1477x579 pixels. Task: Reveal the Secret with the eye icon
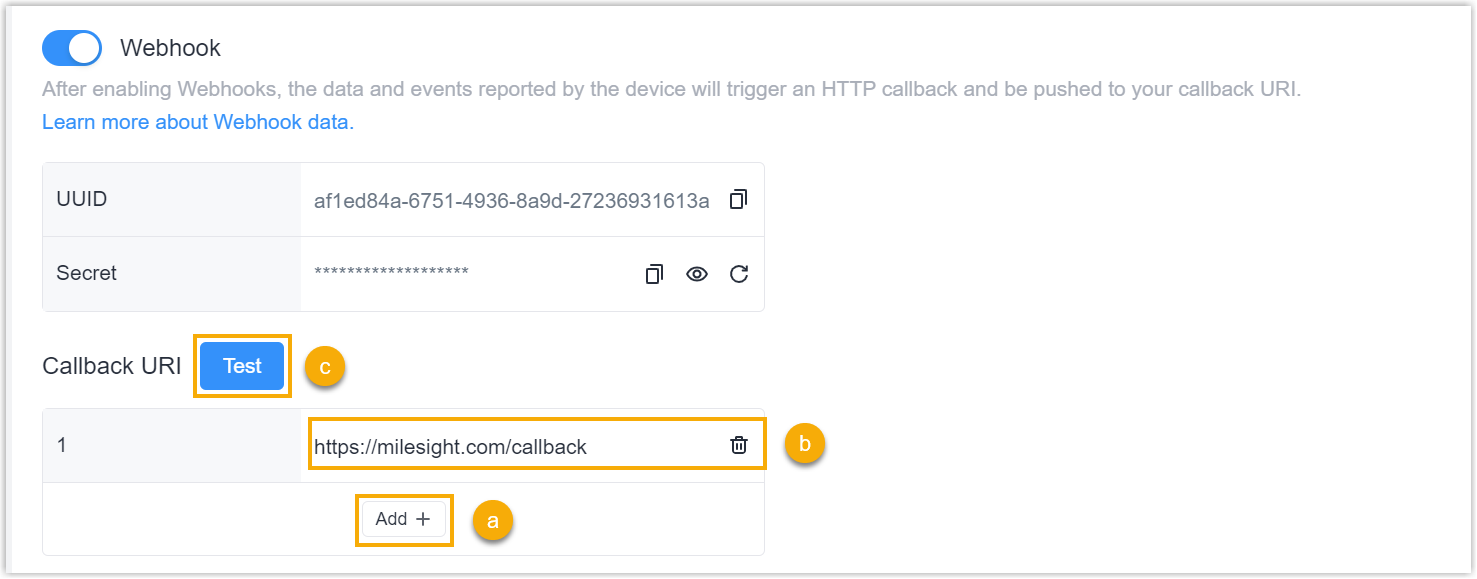pyautogui.click(x=697, y=274)
